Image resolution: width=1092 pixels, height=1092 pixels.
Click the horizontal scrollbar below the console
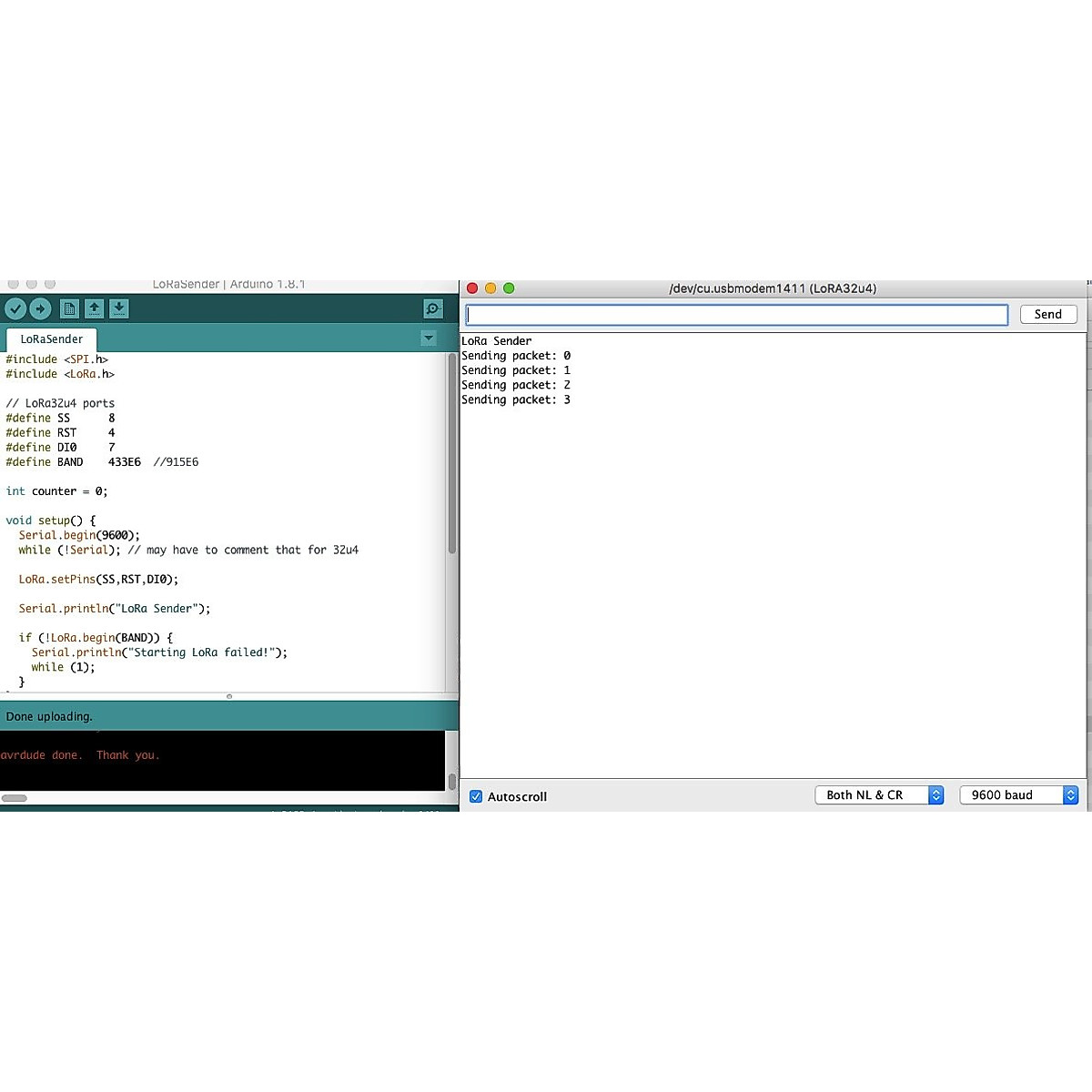[x=15, y=798]
